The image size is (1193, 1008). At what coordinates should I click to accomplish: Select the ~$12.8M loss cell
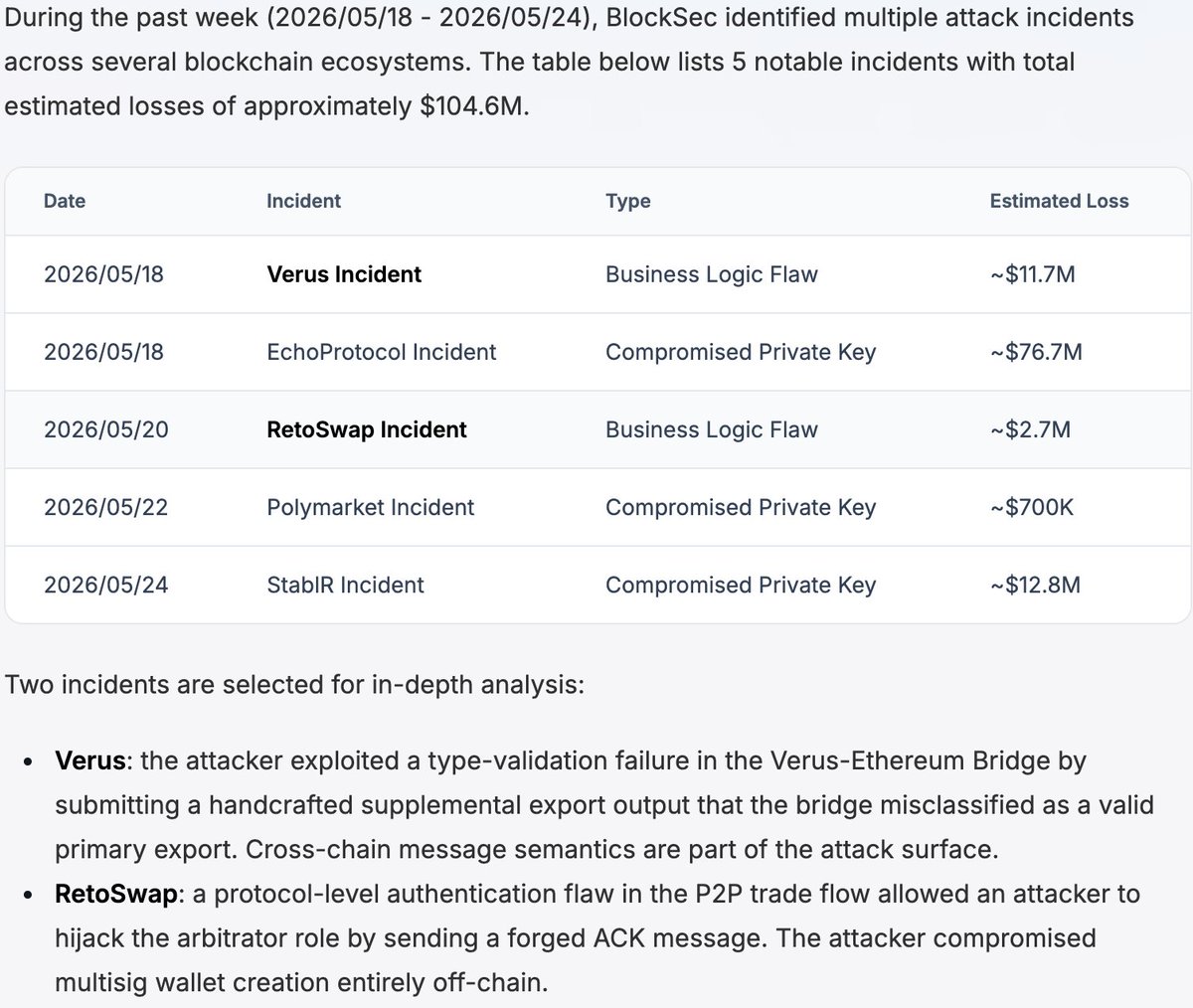pos(1035,585)
